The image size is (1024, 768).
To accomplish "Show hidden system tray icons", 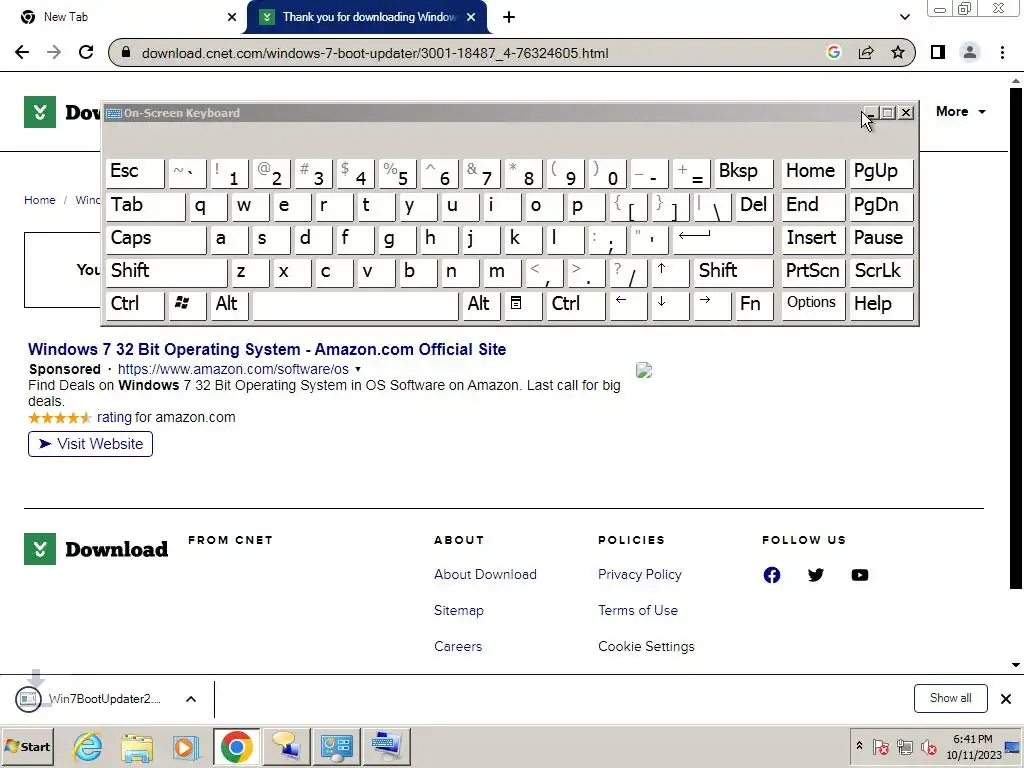I will (859, 745).
